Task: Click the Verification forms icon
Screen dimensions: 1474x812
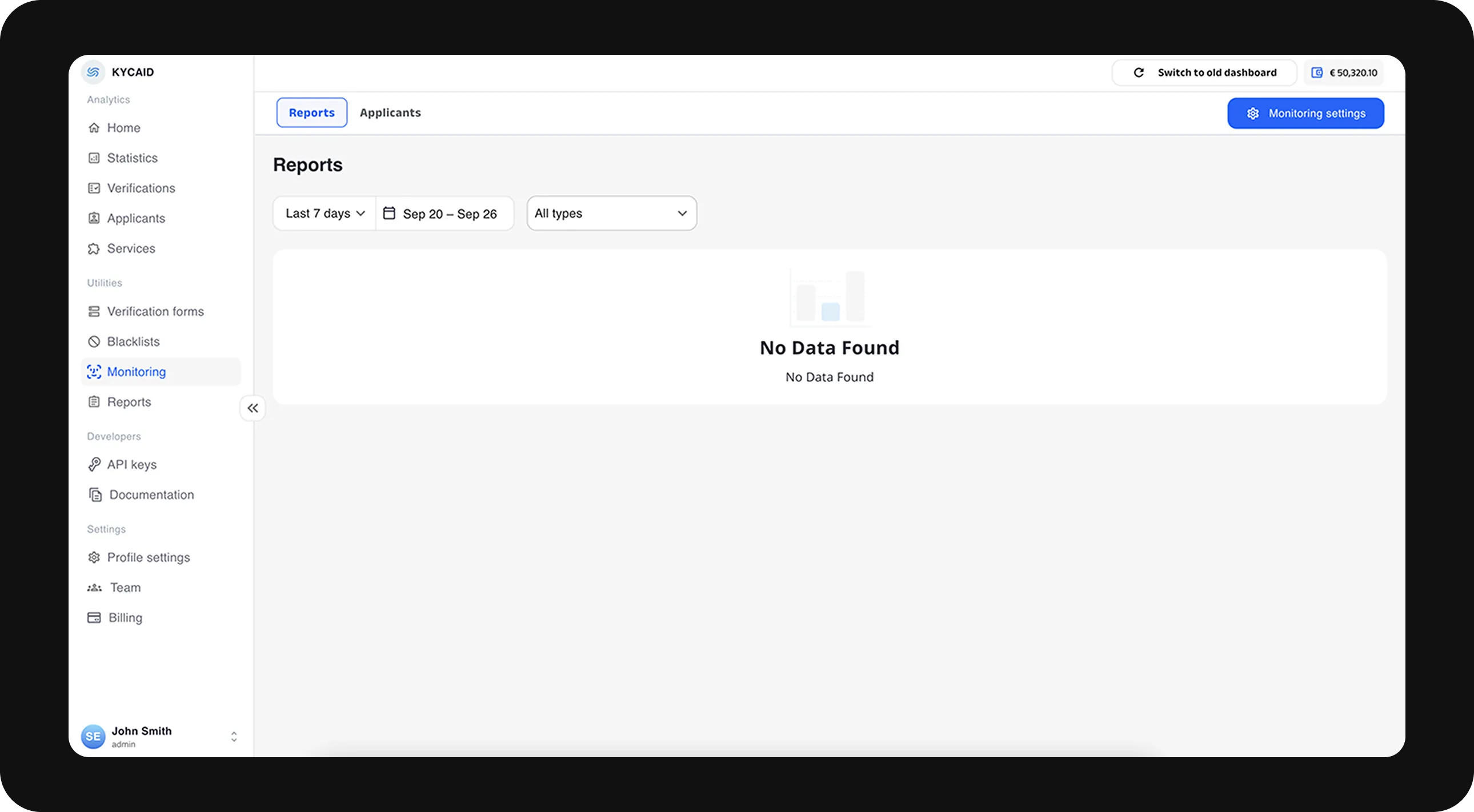Action: (93, 311)
